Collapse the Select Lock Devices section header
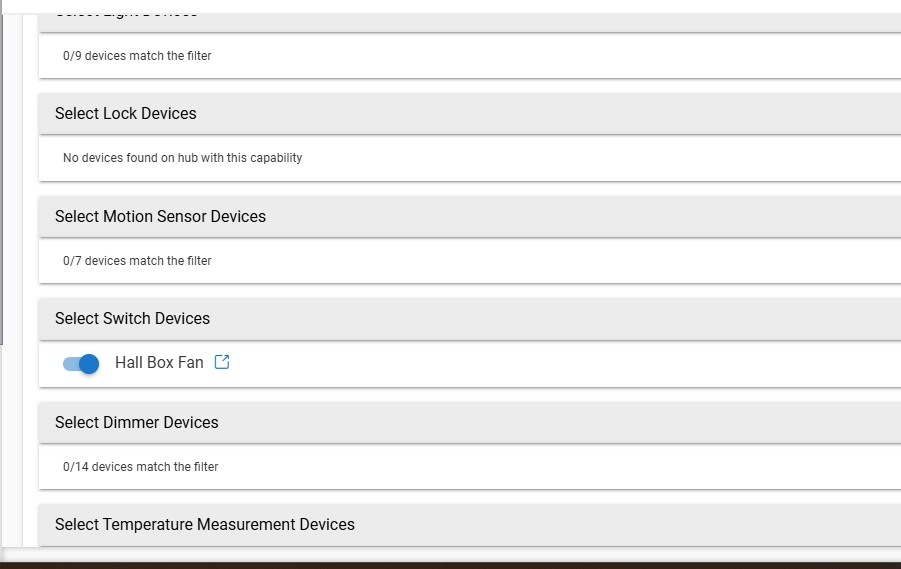Viewport: 901px width, 569px height. (470, 113)
